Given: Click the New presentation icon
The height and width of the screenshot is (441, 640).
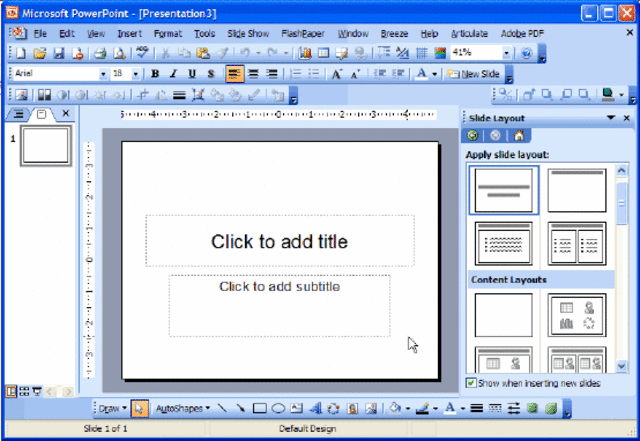Looking at the screenshot, I should (21, 53).
